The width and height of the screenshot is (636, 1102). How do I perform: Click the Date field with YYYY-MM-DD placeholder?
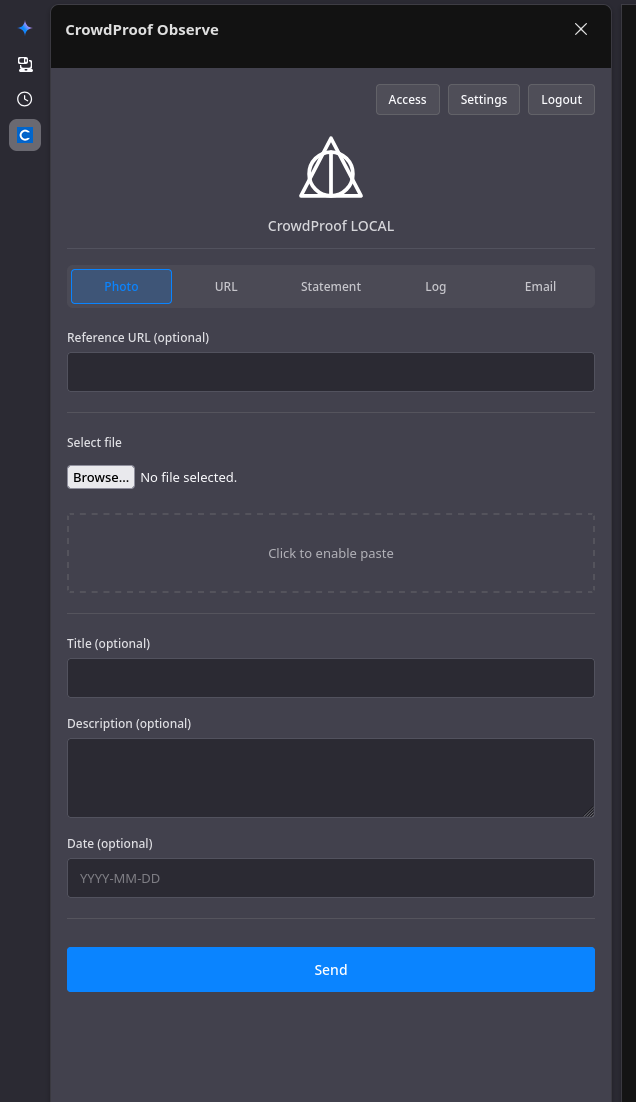[331, 878]
